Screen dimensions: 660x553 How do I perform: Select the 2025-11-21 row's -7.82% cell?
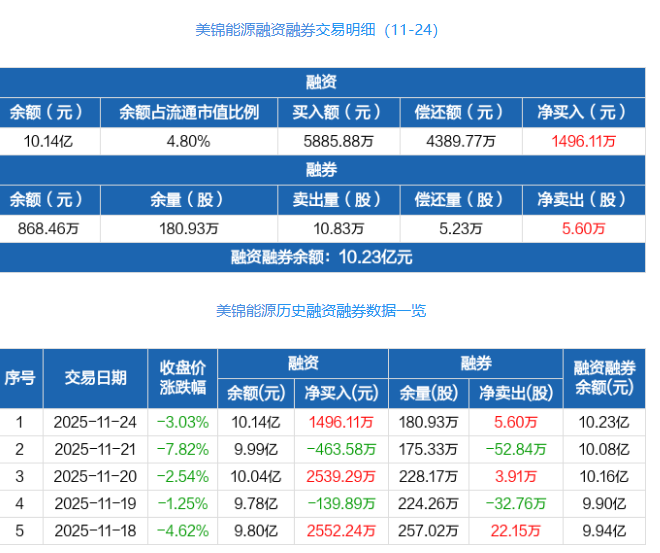183,449
